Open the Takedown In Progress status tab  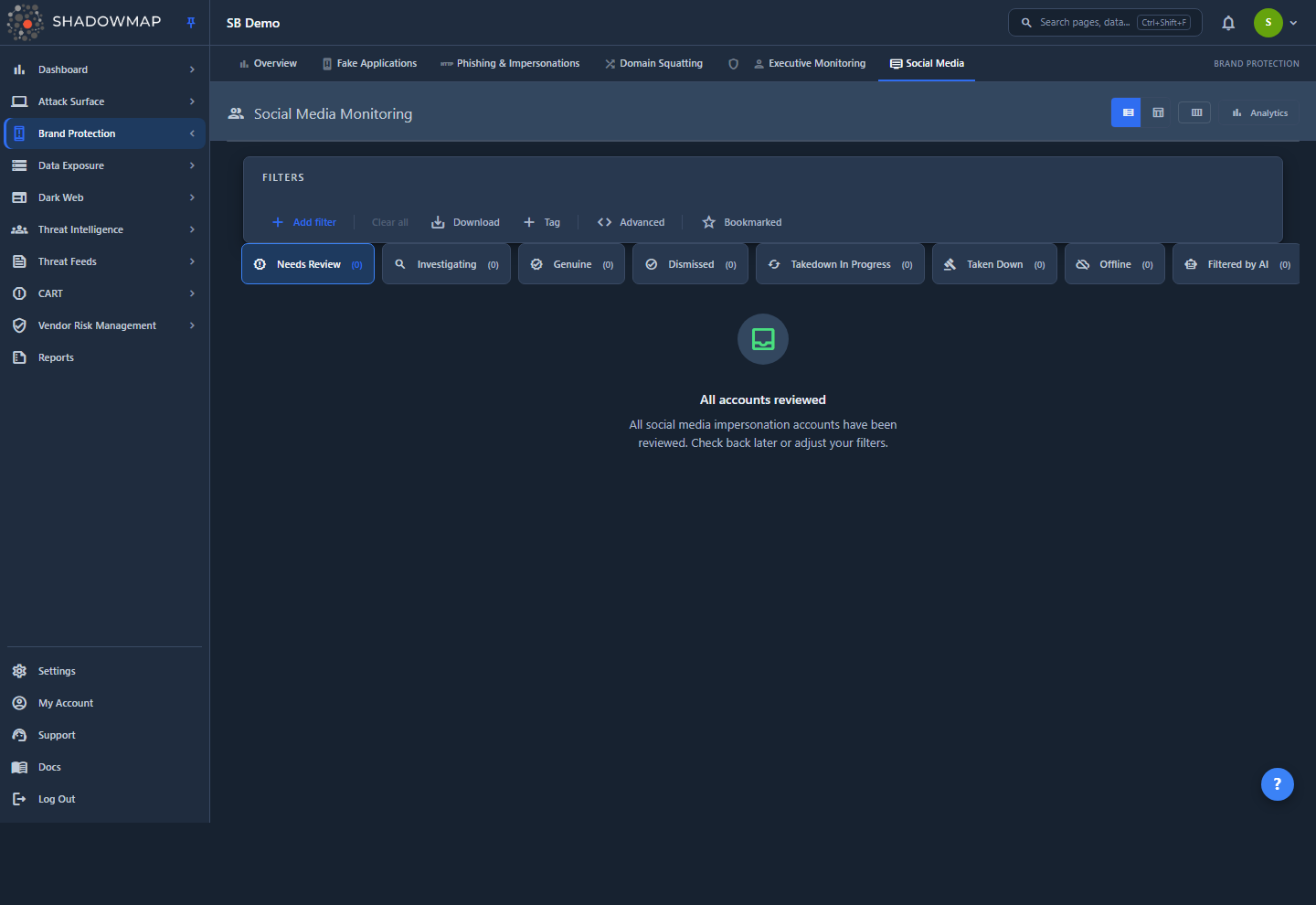tap(840, 264)
